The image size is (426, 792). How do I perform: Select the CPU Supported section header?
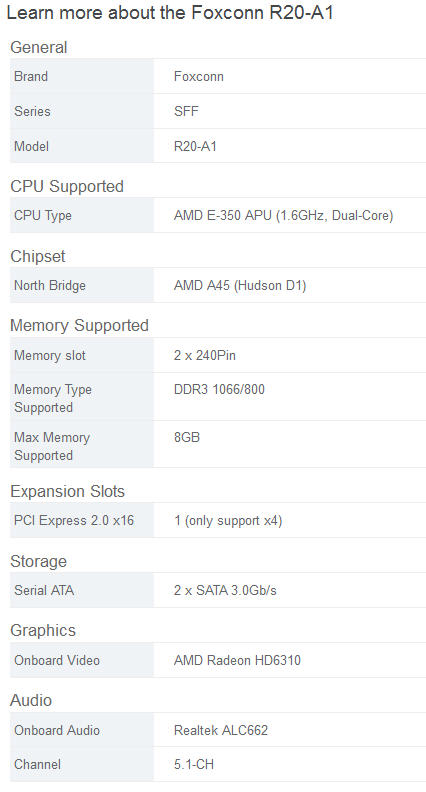67,186
